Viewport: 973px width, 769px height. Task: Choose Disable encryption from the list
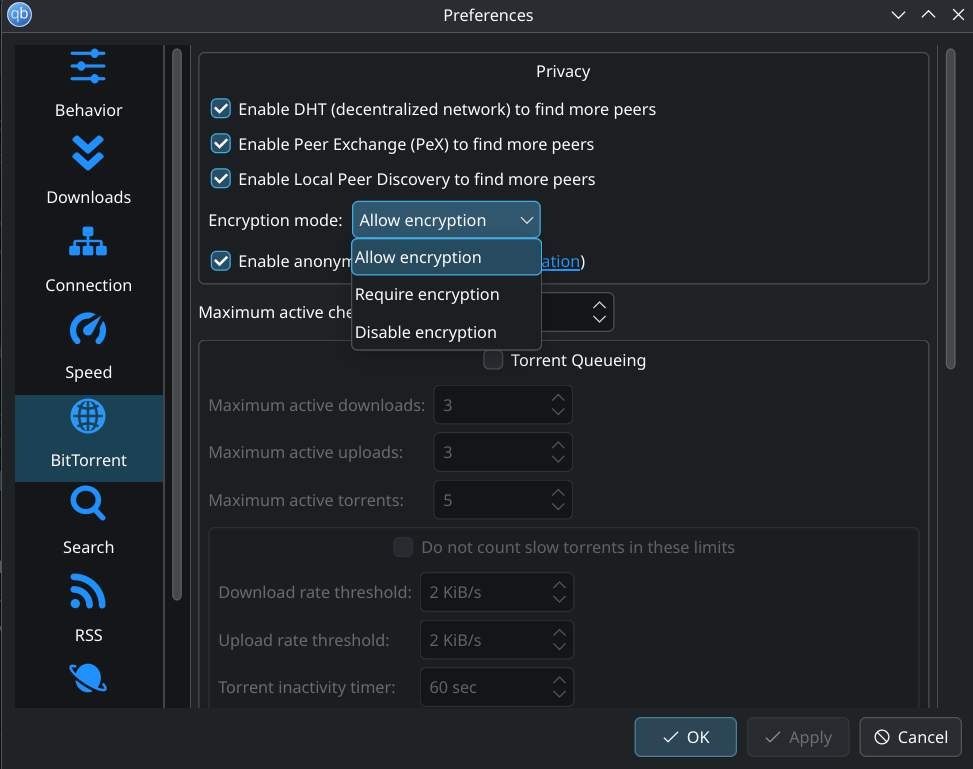tap(446, 332)
